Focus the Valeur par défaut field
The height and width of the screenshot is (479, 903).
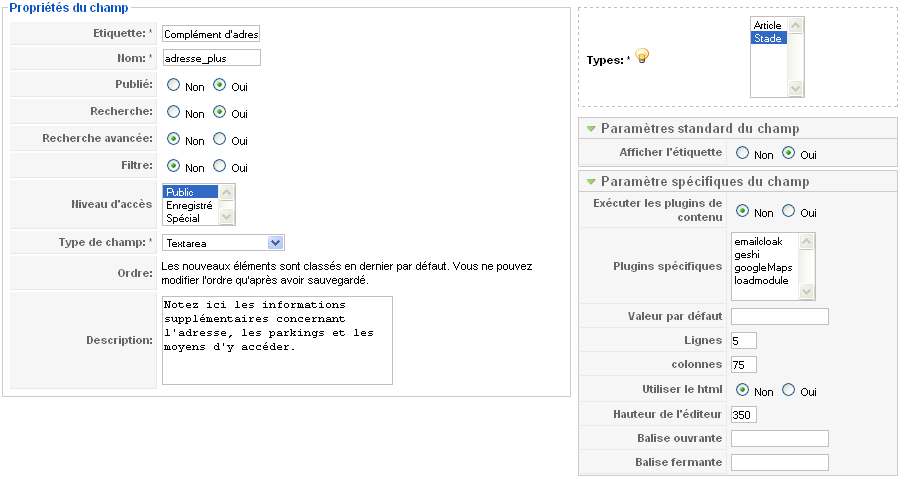click(x=780, y=316)
